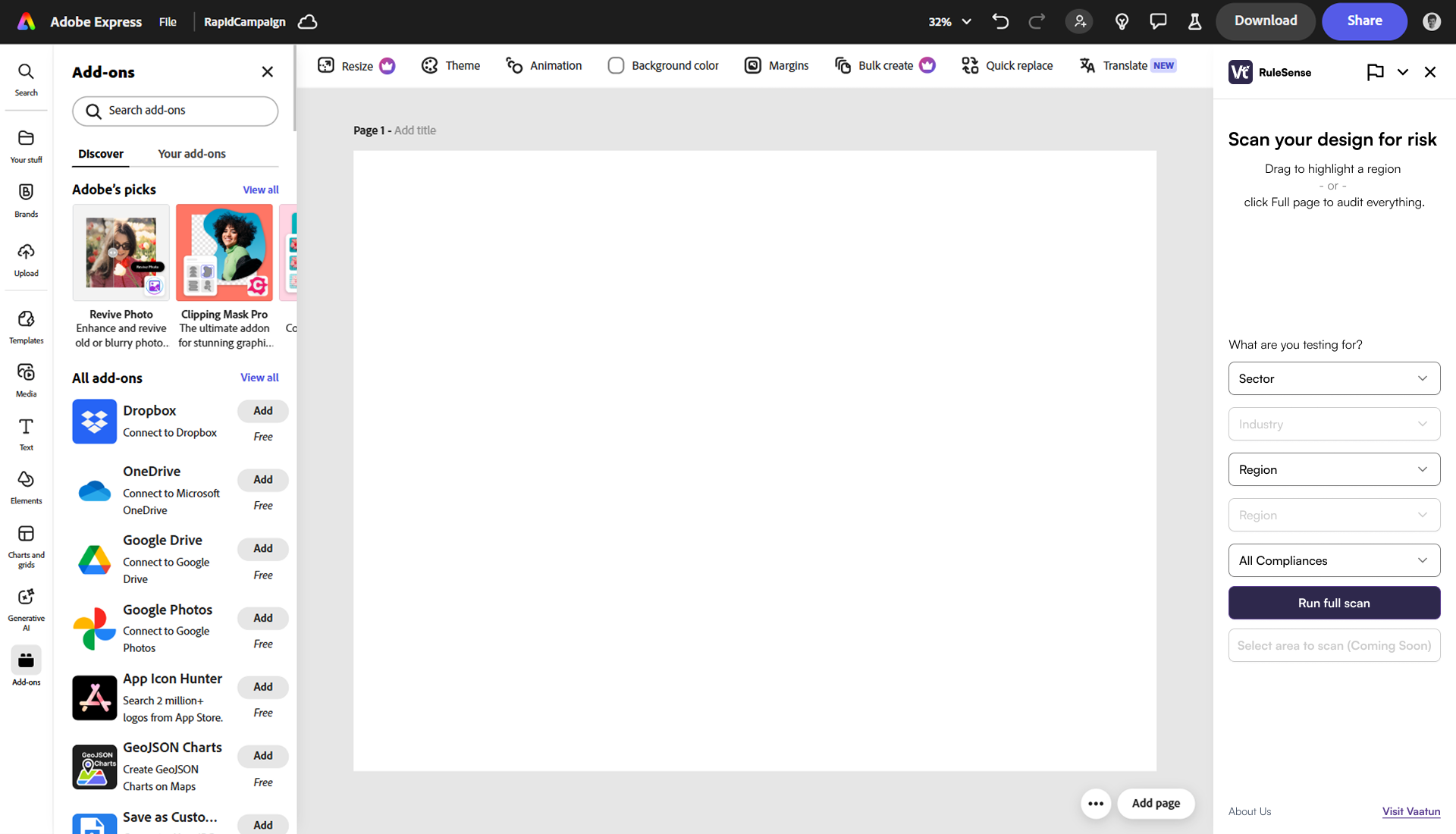Click the Background color swatch
Viewport: 1456px width, 834px height.
click(x=616, y=65)
